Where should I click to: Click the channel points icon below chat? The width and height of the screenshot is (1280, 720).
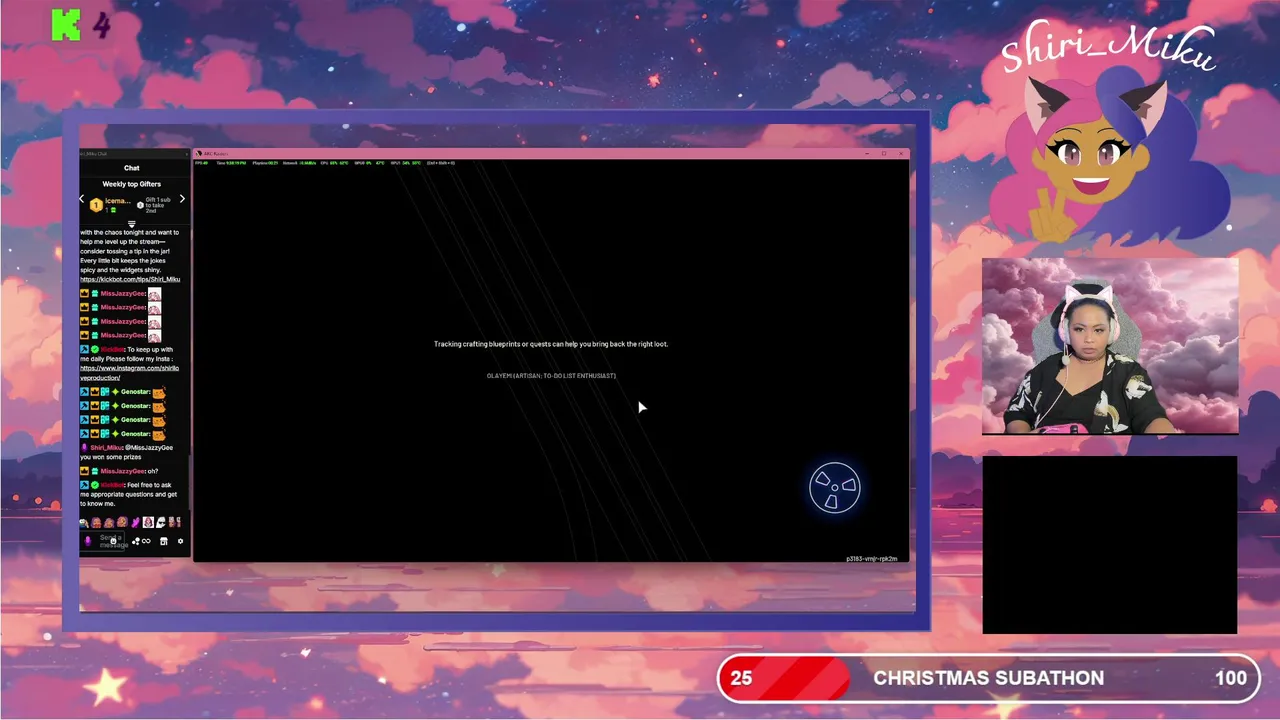pos(135,541)
